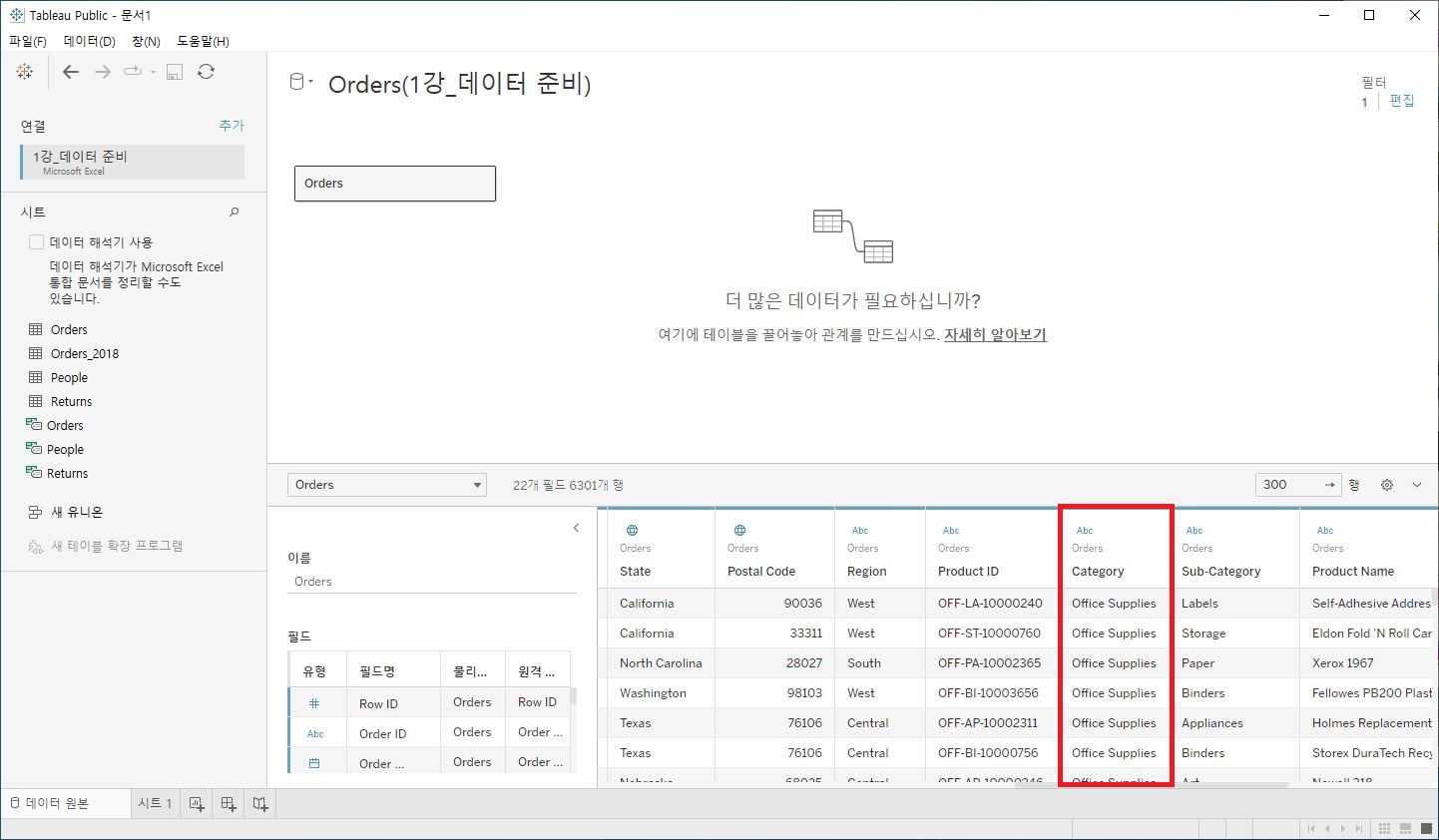Enable 데이터 해석기 사용 checkbox
The width and height of the screenshot is (1439, 840).
[36, 241]
